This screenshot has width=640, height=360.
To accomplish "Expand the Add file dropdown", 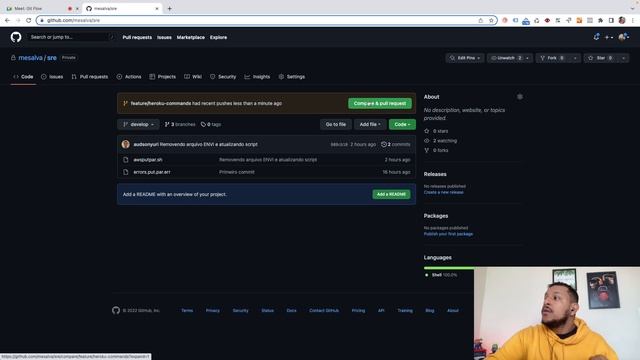I will 370,124.
